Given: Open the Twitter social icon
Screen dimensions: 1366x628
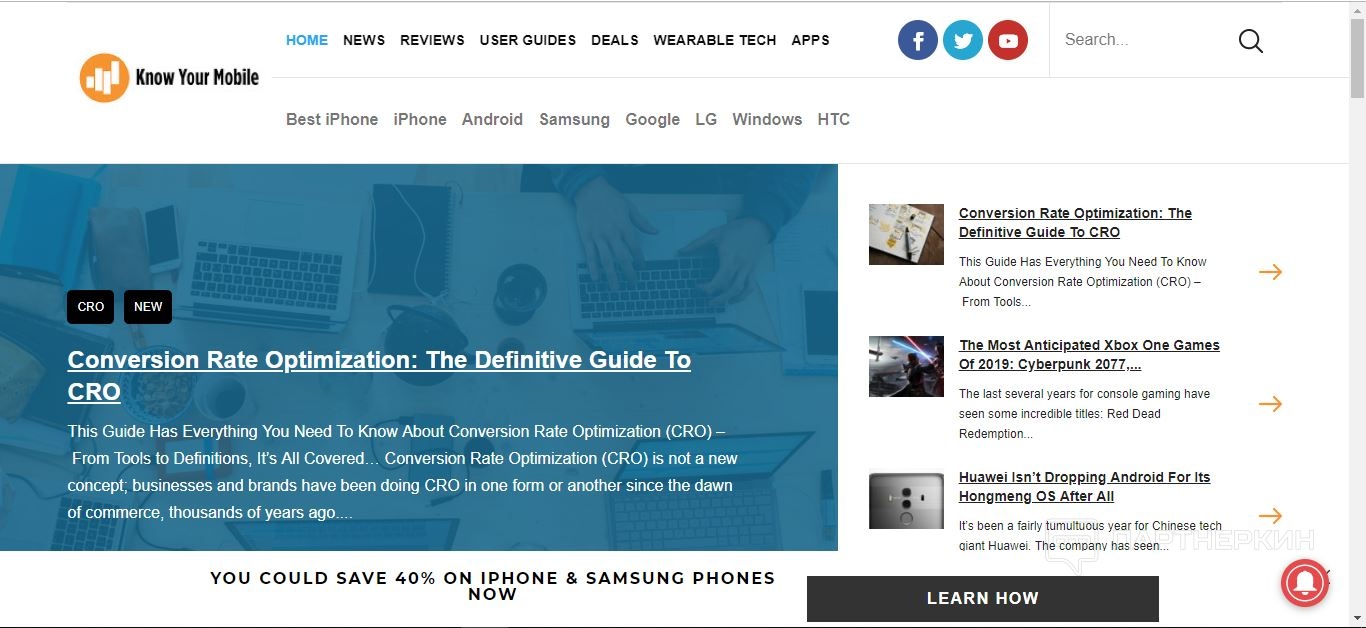Looking at the screenshot, I should coord(963,40).
